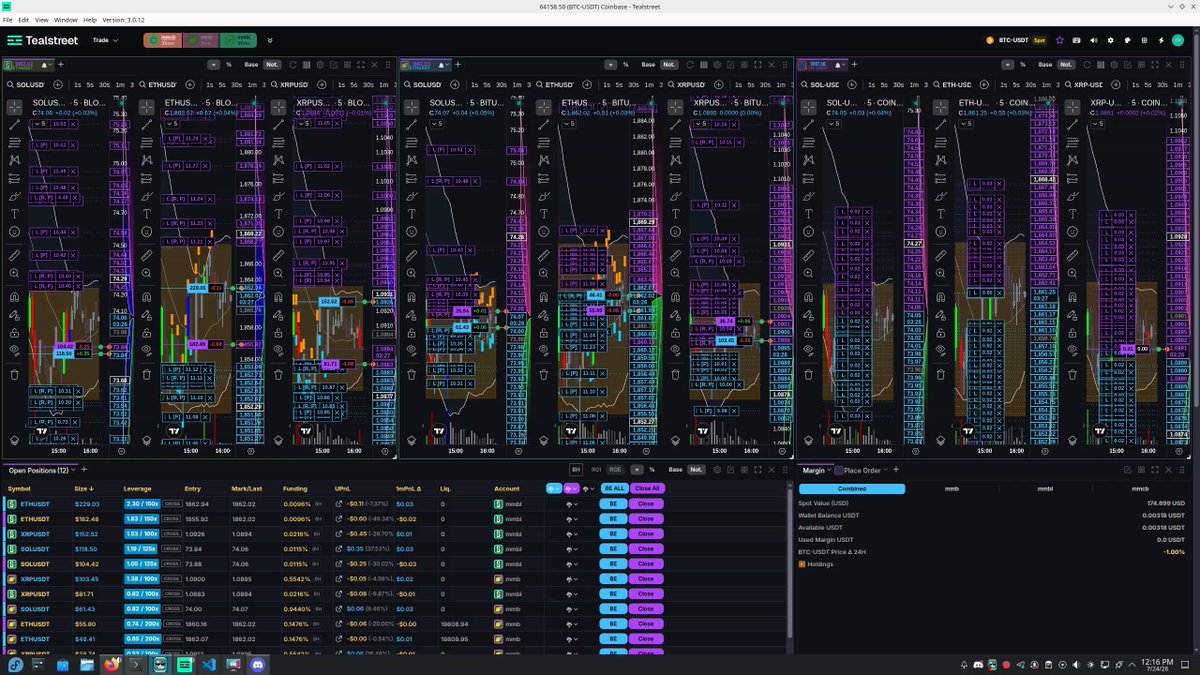This screenshot has width=1200, height=675.
Task: Click the SOLUSD symbol search in first panel
Action: [x=28, y=85]
